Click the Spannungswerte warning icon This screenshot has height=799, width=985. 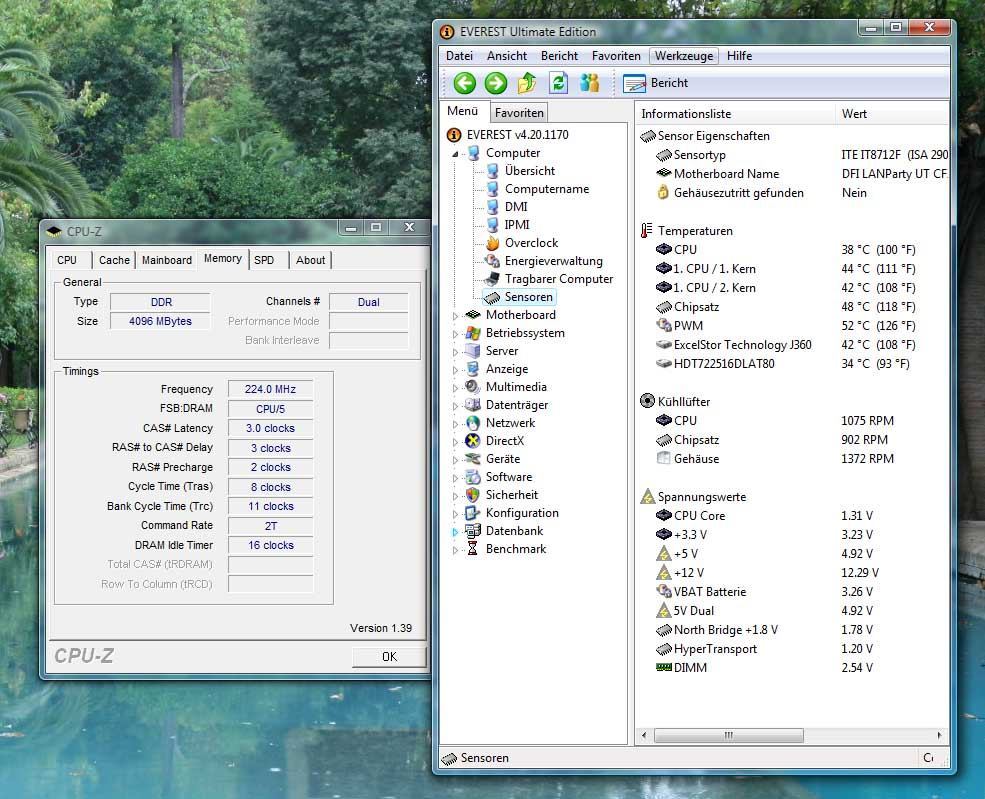[x=648, y=496]
